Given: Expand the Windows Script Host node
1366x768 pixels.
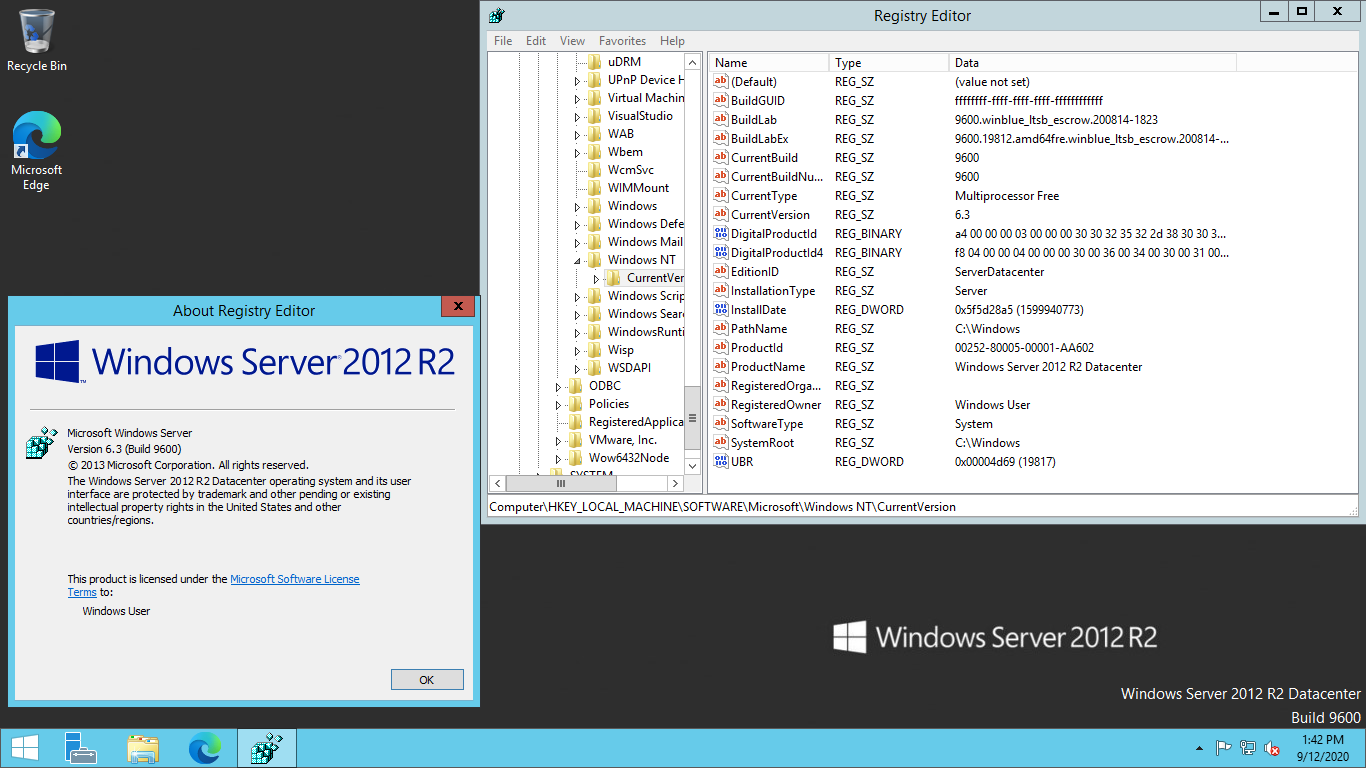Looking at the screenshot, I should tap(578, 297).
